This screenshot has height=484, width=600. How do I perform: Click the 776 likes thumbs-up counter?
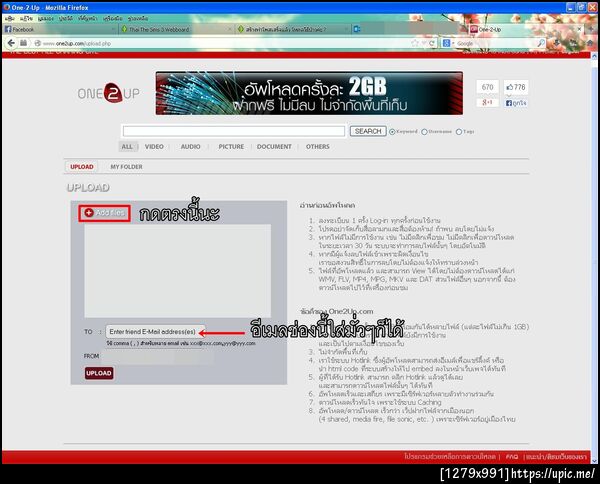coord(516,87)
